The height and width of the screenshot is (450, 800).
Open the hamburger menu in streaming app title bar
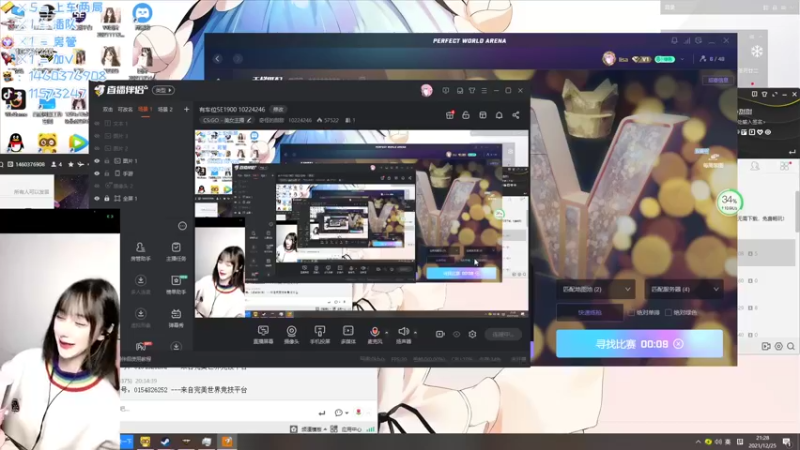[484, 90]
